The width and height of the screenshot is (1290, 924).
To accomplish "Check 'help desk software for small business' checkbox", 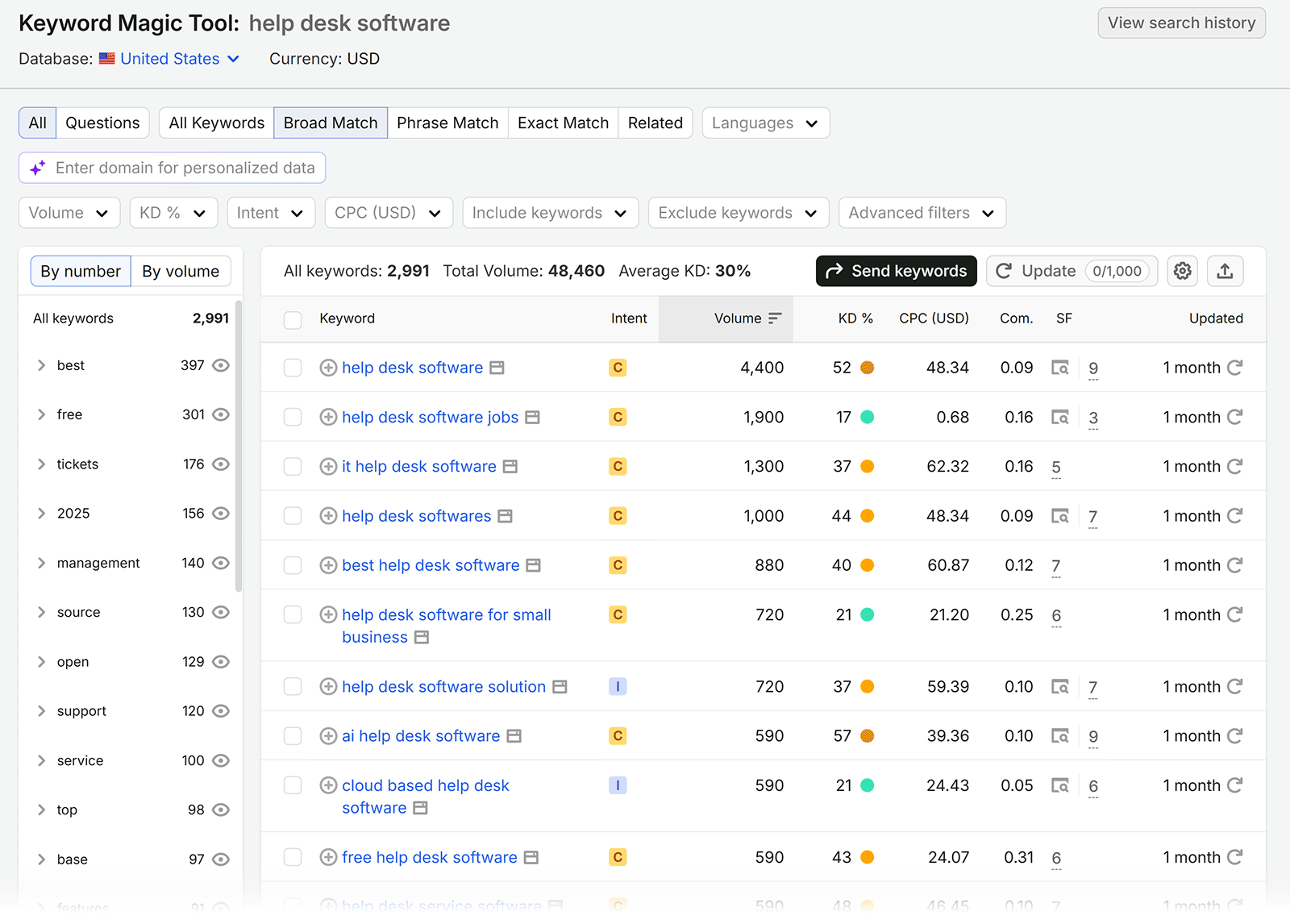I will 293,614.
